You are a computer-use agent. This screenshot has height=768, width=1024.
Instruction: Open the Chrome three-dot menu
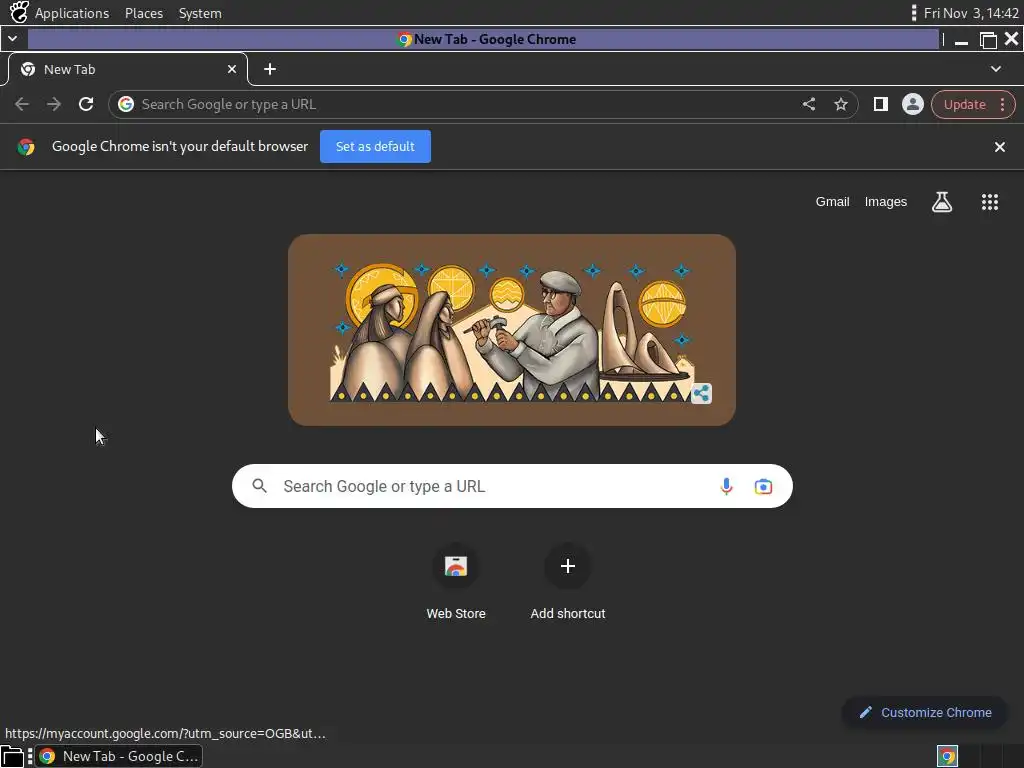(1002, 104)
